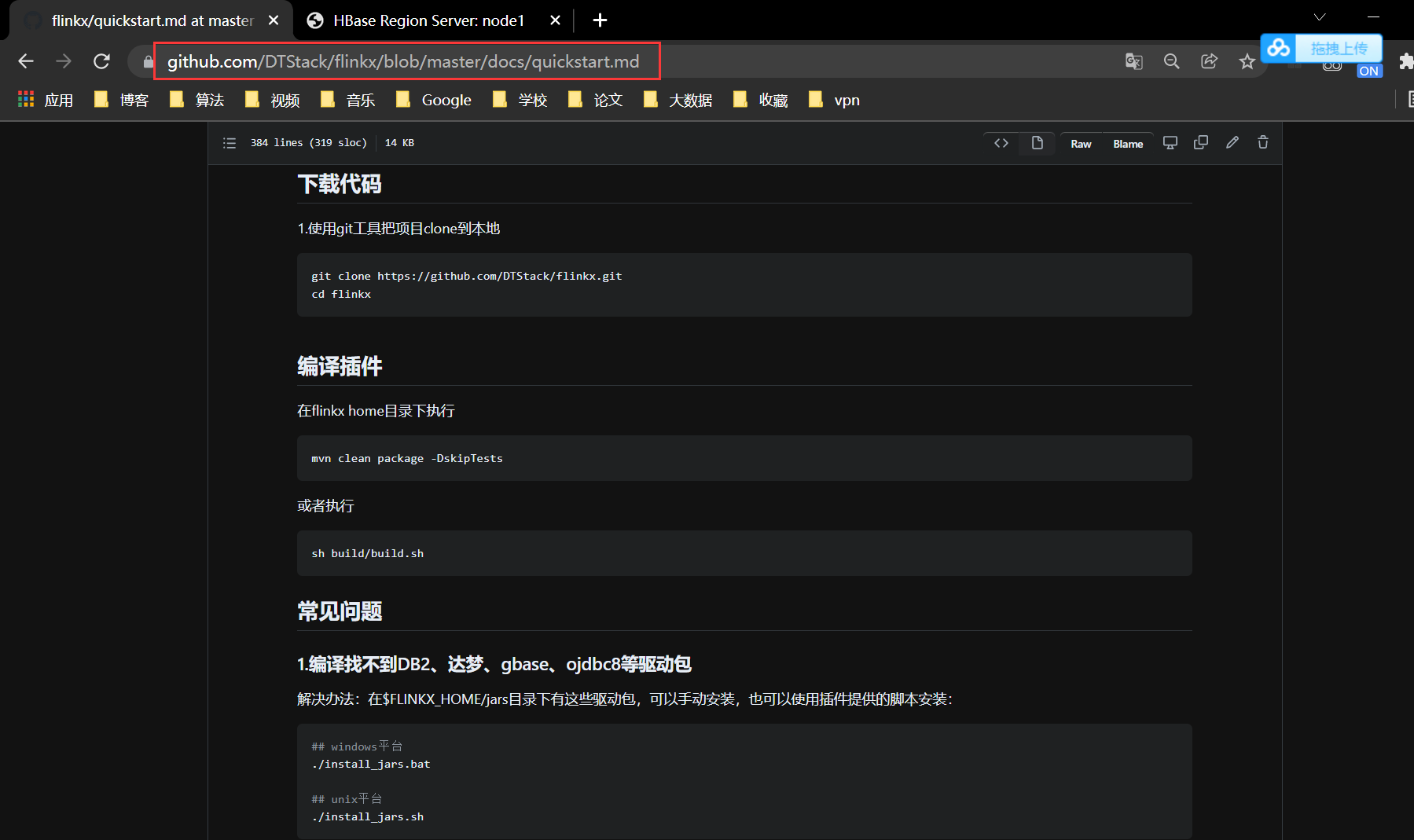Click the 常见问题 heading

pos(340,611)
